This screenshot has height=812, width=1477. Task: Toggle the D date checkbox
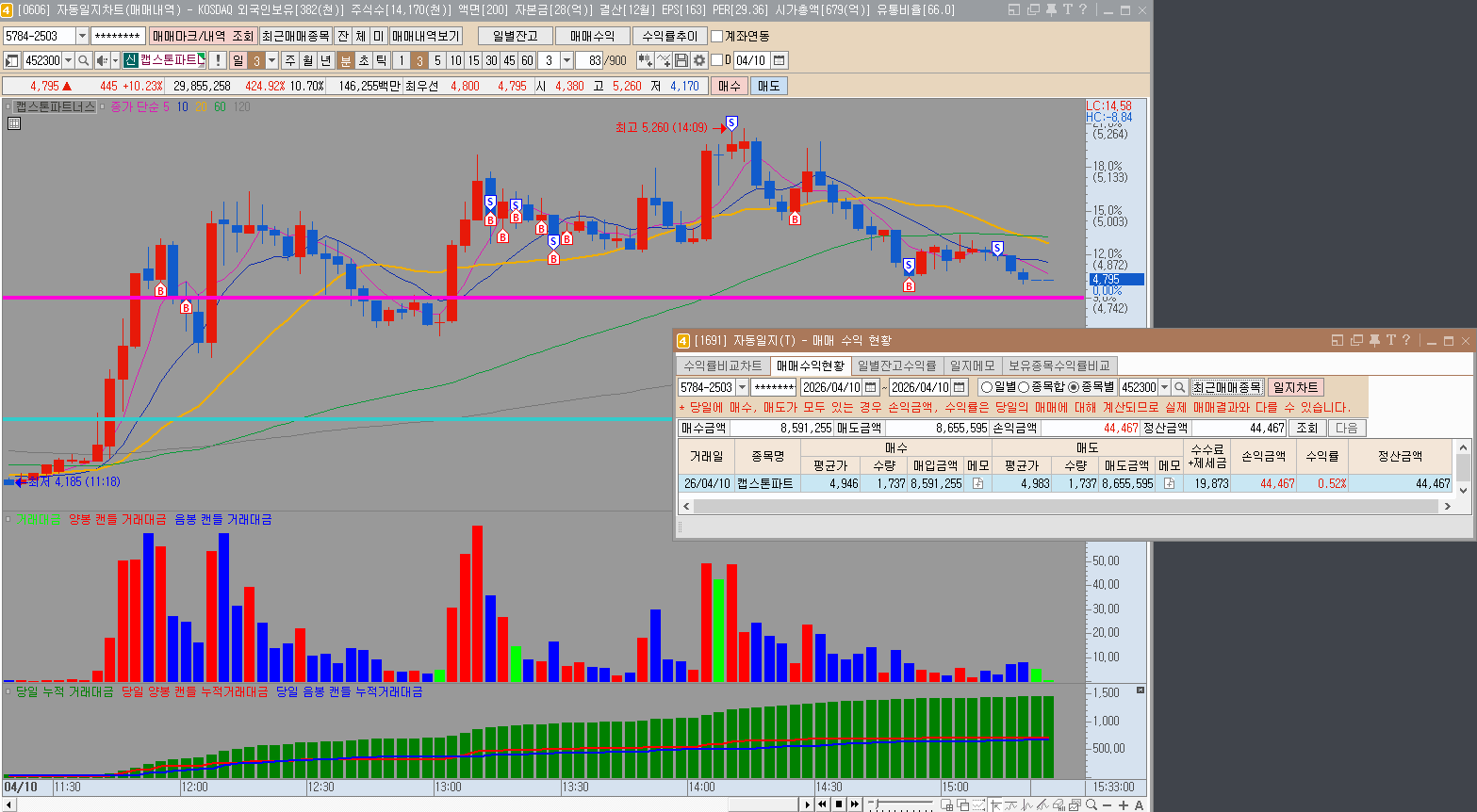coord(716,60)
